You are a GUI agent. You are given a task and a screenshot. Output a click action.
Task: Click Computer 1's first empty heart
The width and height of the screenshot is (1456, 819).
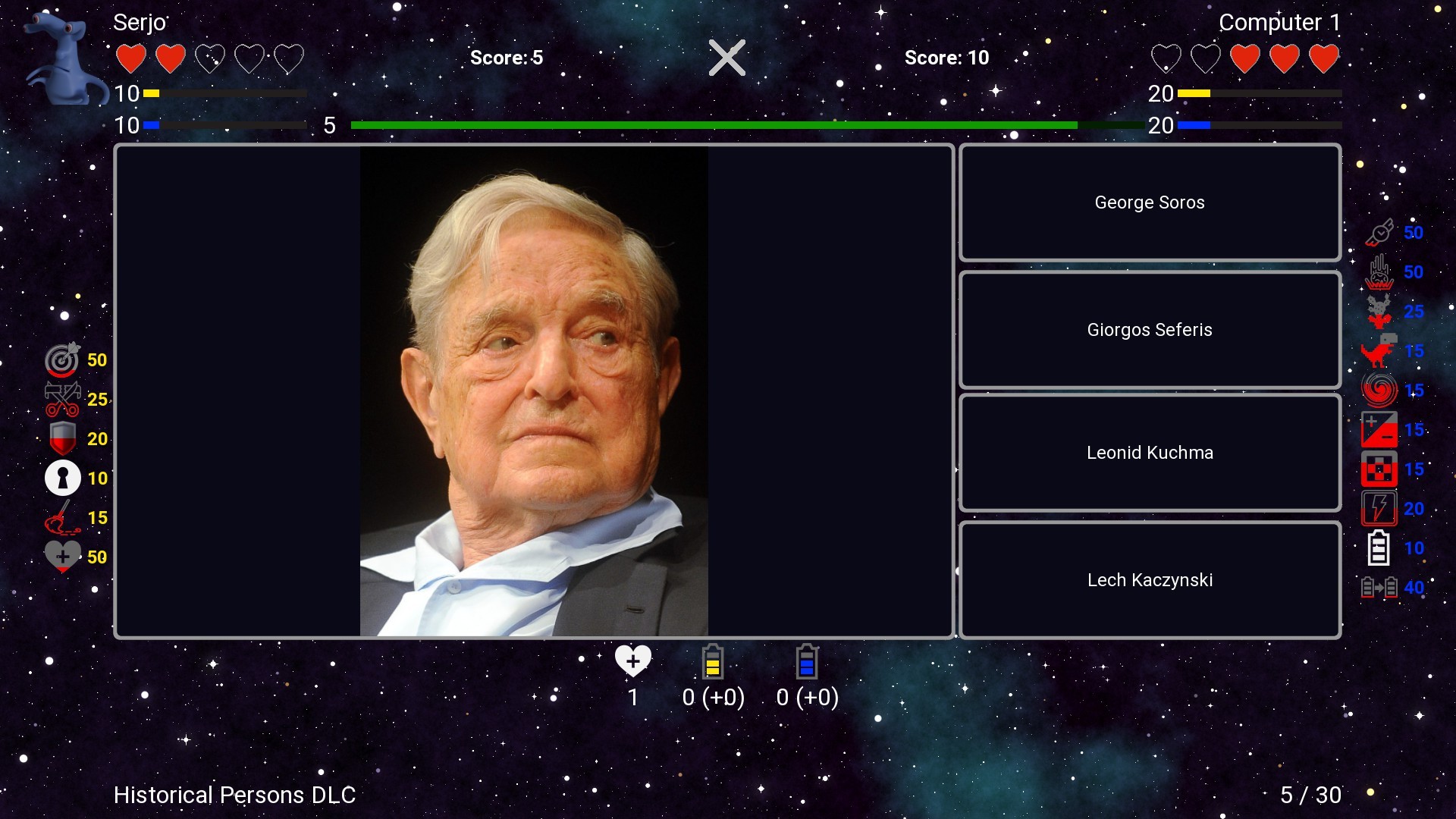[x=1166, y=58]
